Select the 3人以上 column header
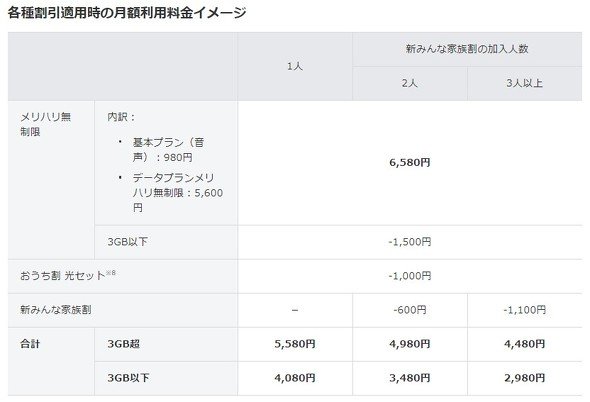590x402 pixels. (525, 83)
